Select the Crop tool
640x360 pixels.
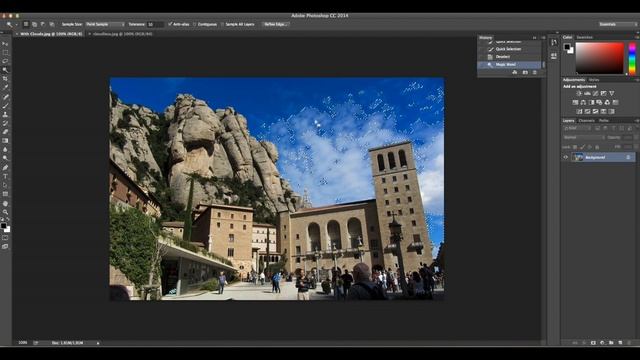click(x=5, y=79)
